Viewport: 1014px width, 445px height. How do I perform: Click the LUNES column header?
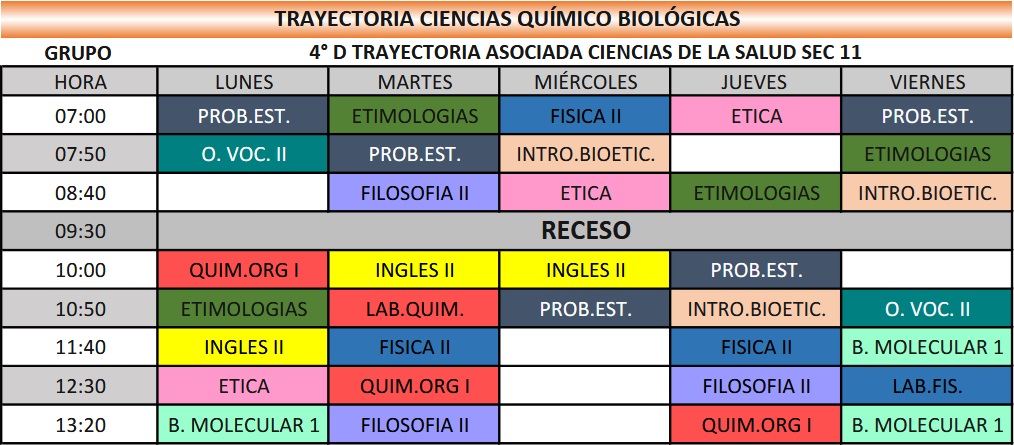tap(244, 82)
